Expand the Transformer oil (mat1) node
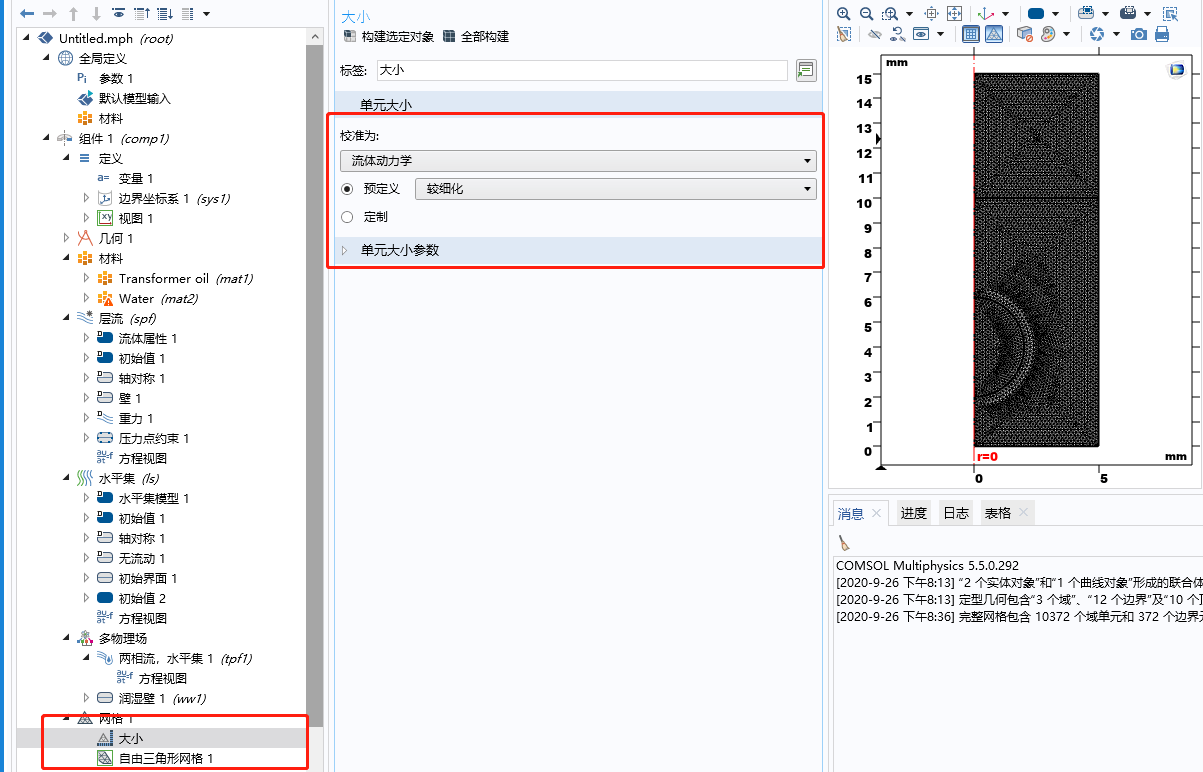 pyautogui.click(x=86, y=278)
